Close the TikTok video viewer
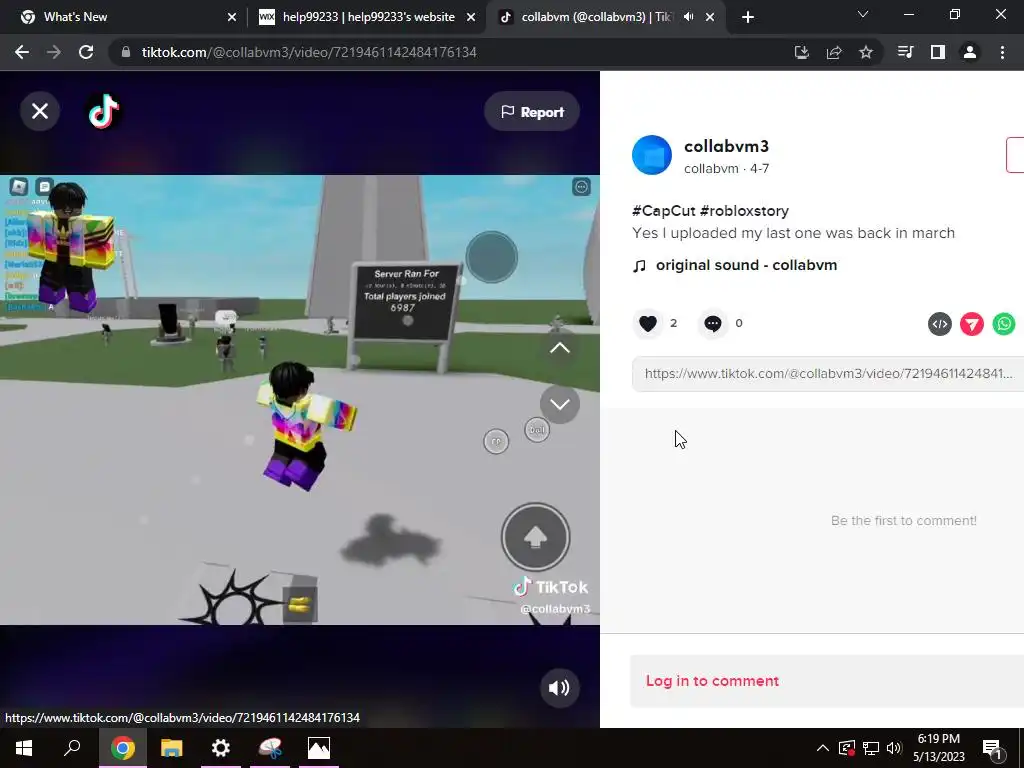Image resolution: width=1024 pixels, height=768 pixels. click(40, 112)
